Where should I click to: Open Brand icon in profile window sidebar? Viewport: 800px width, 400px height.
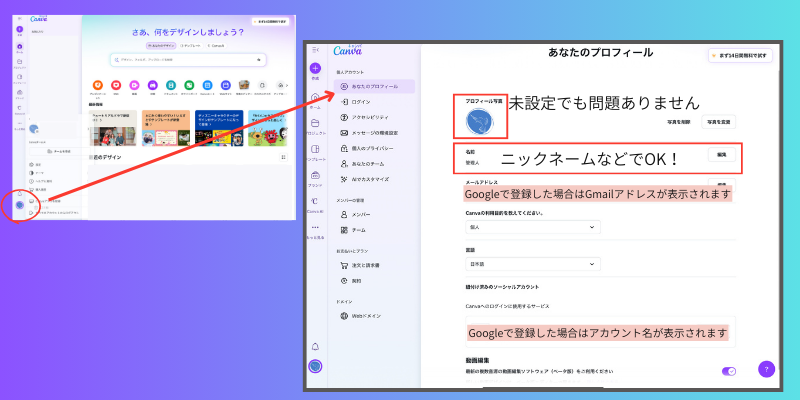point(315,175)
